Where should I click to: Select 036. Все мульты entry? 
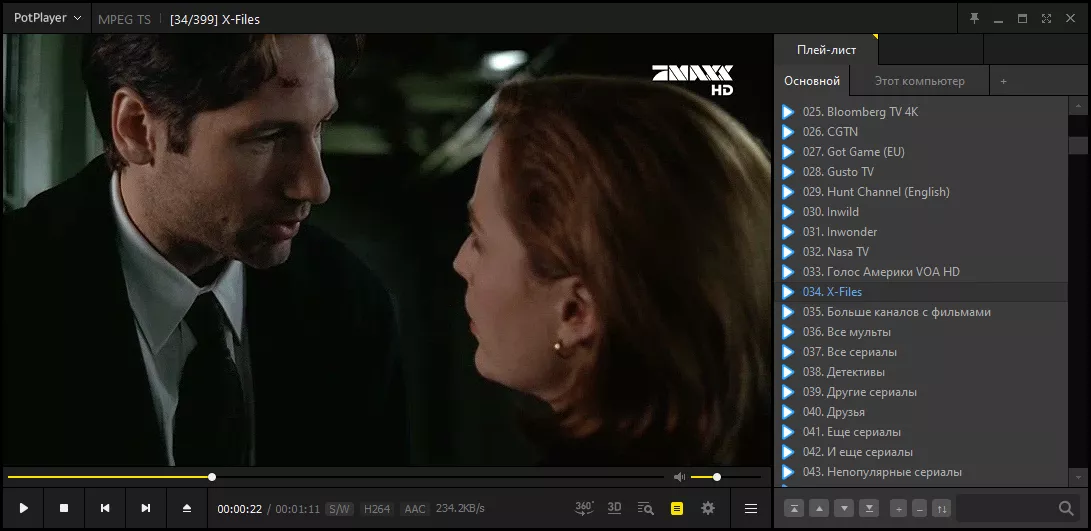pos(921,332)
